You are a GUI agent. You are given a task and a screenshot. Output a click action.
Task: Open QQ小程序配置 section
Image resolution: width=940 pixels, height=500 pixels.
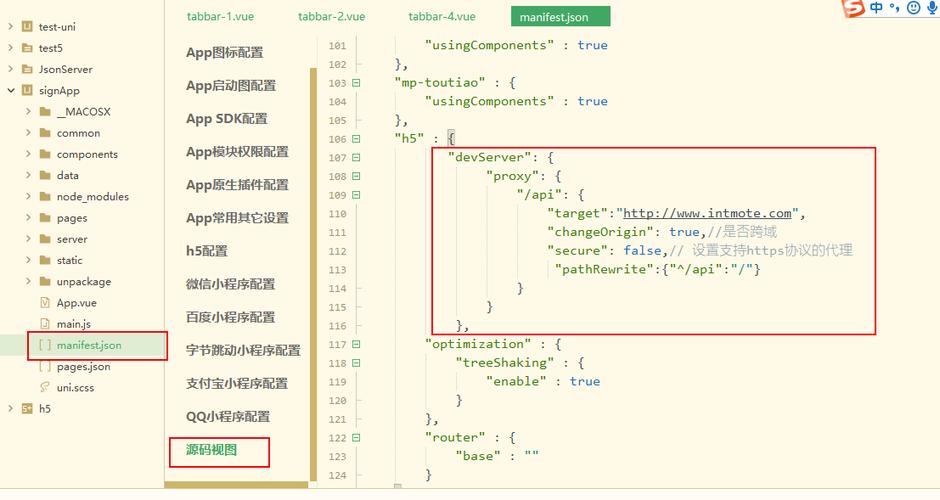[228, 416]
